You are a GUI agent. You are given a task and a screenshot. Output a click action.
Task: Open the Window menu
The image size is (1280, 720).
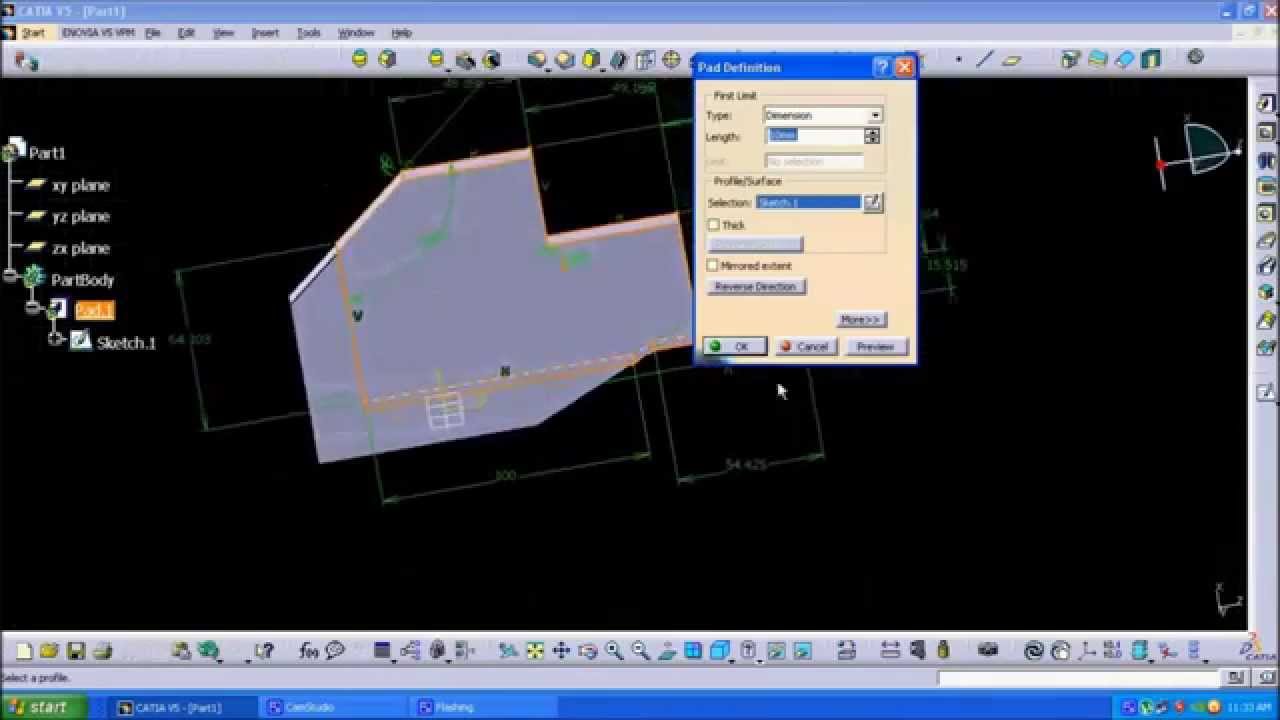click(356, 33)
